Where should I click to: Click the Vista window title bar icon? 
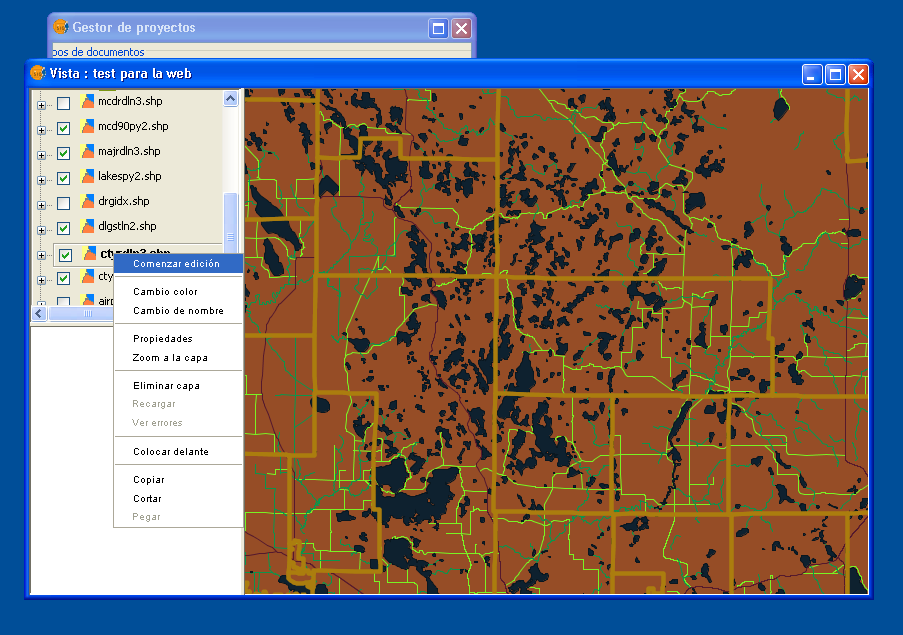(x=39, y=73)
